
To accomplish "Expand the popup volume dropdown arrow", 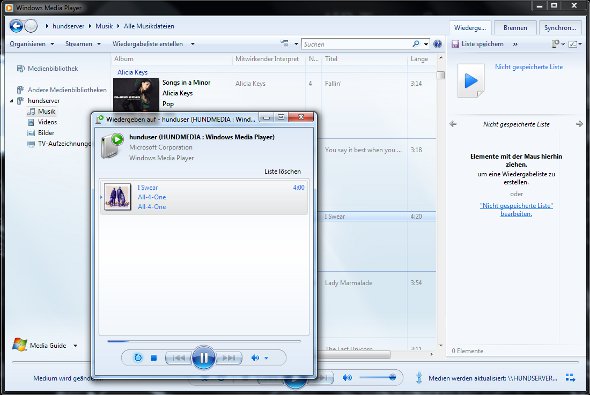I will 266,358.
